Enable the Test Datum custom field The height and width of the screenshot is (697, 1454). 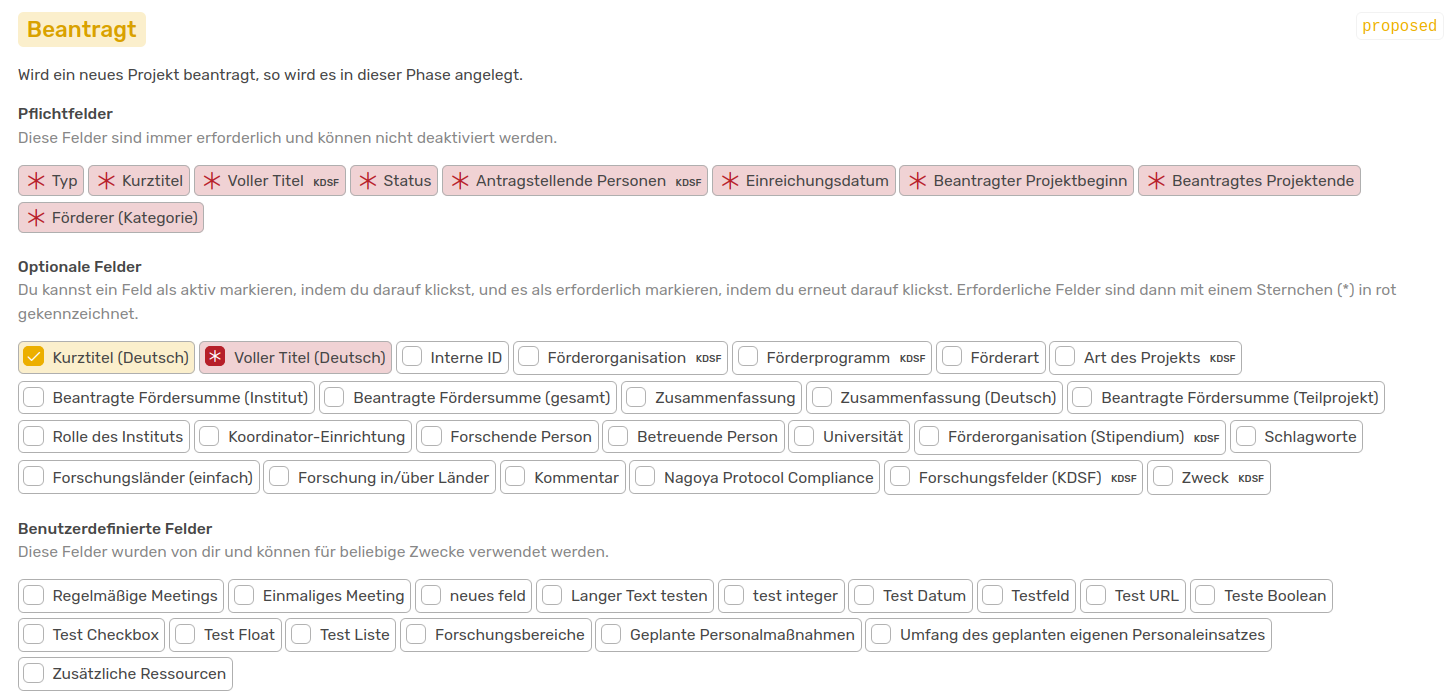point(864,595)
